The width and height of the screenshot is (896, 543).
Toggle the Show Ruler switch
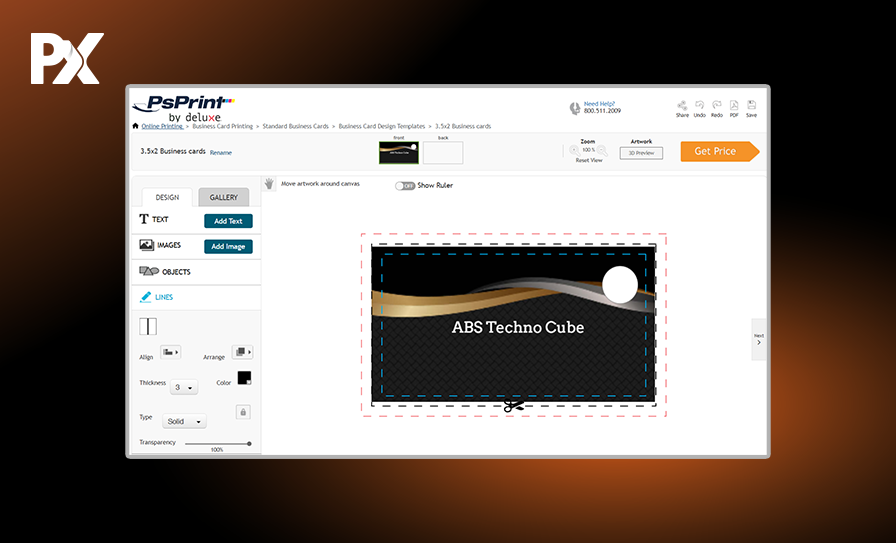tap(404, 185)
